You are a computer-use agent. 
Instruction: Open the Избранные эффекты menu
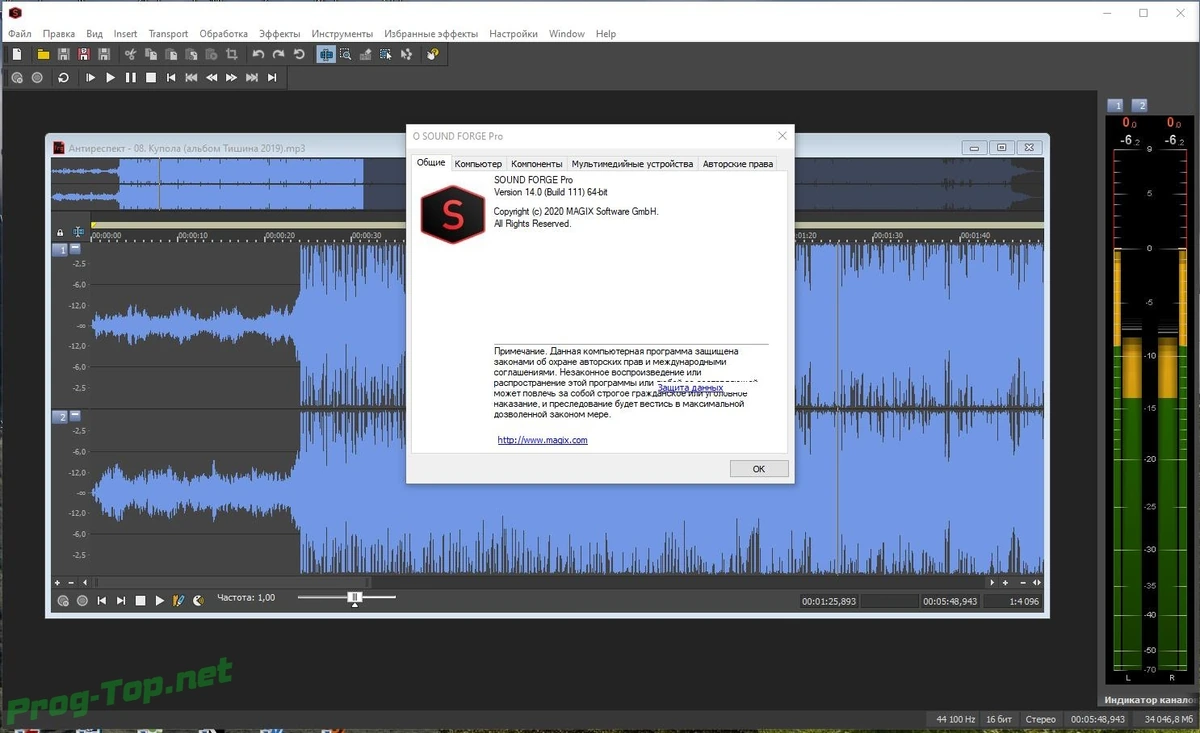click(429, 33)
